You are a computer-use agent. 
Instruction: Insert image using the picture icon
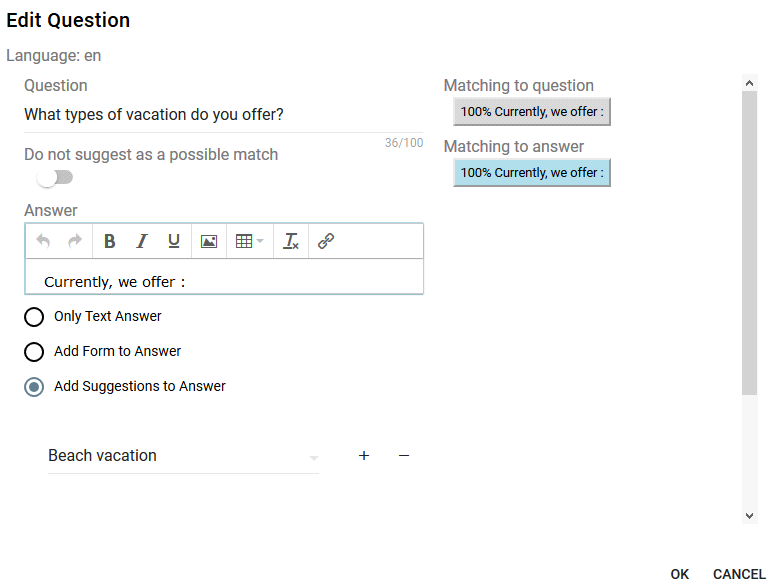[209, 241]
